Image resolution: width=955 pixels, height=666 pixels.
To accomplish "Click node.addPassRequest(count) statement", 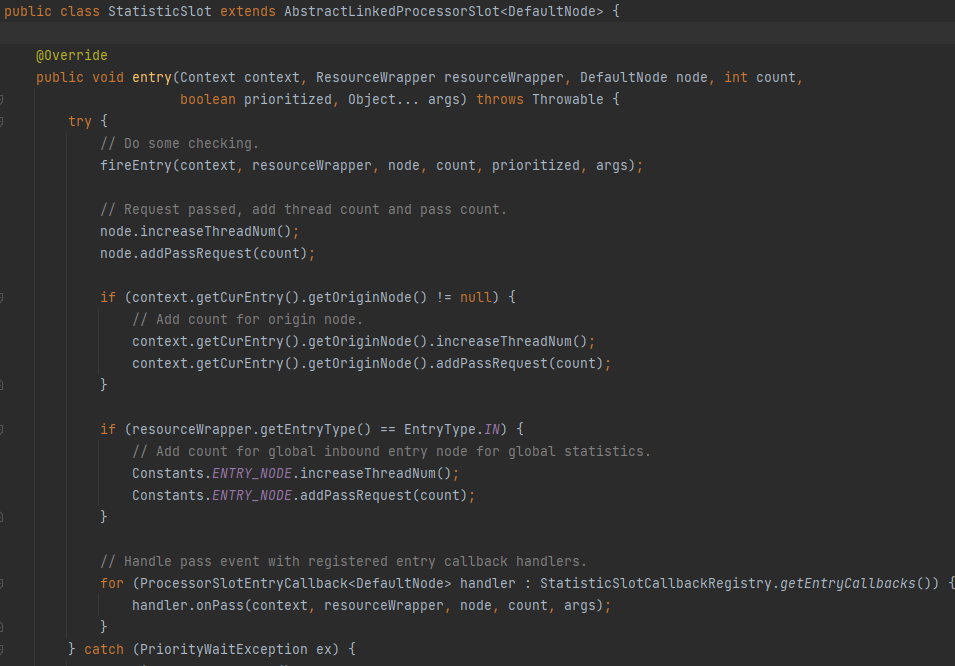I will click(207, 253).
